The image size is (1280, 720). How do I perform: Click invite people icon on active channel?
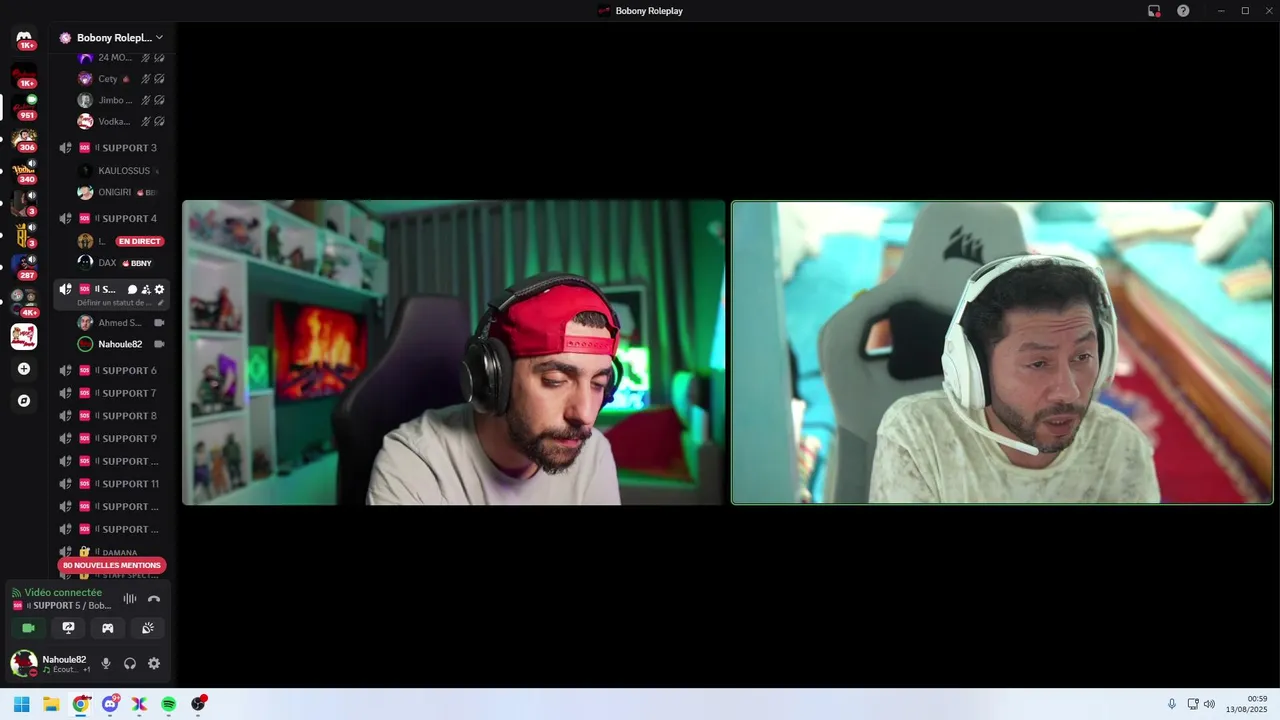(x=146, y=290)
